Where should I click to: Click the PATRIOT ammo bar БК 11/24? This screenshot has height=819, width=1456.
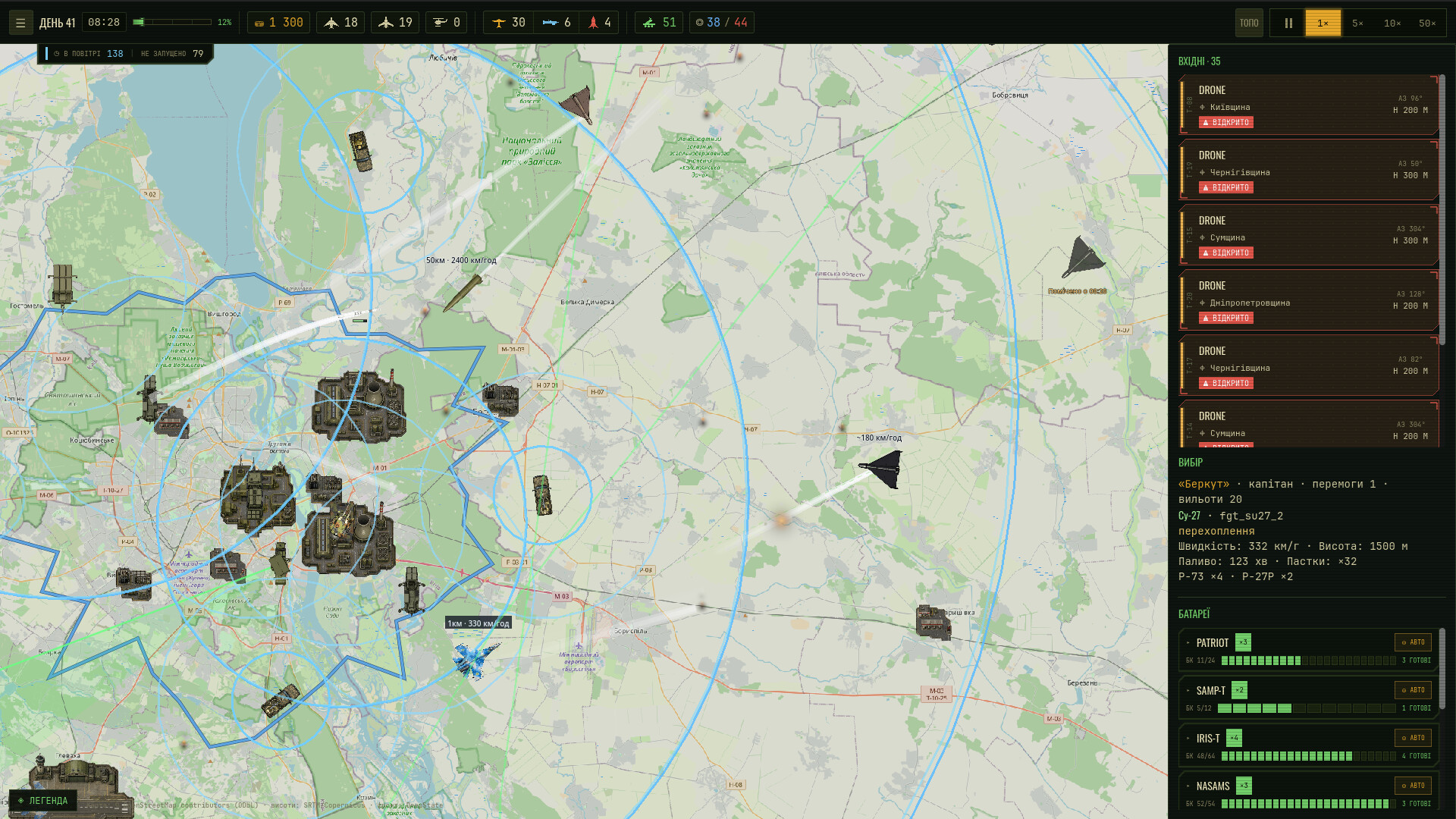[x=1308, y=661]
